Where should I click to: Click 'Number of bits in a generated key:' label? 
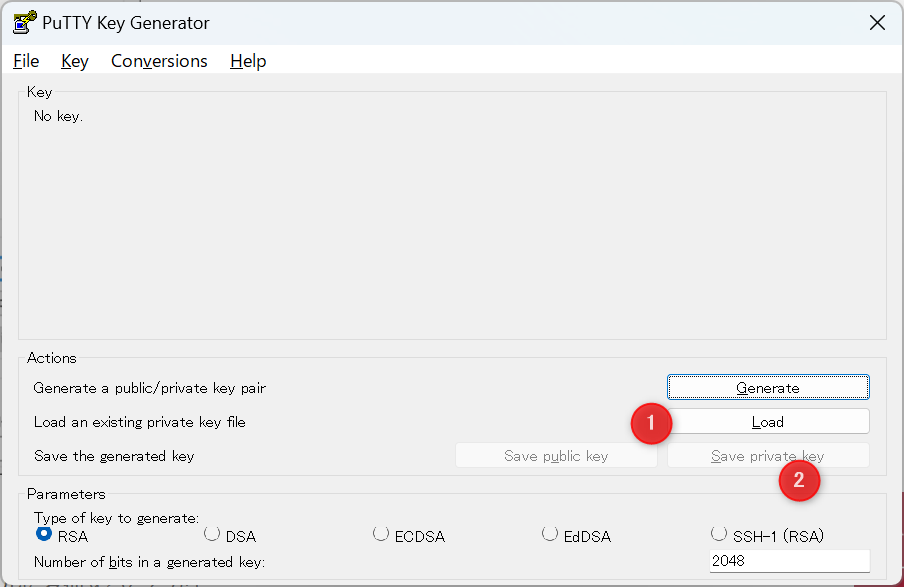pyautogui.click(x=149, y=562)
